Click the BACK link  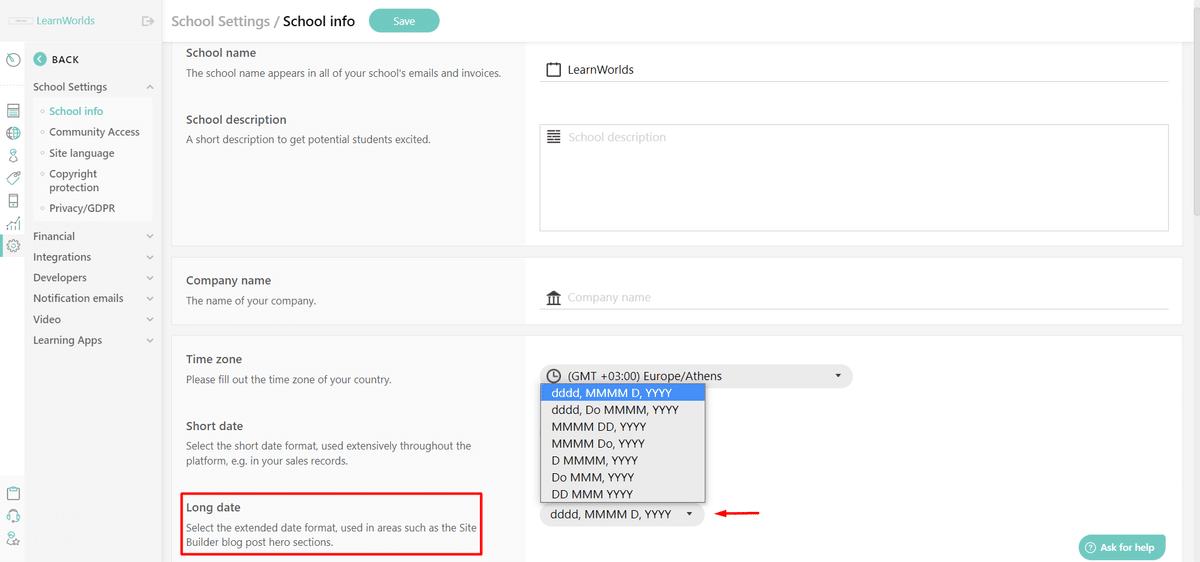(x=65, y=59)
